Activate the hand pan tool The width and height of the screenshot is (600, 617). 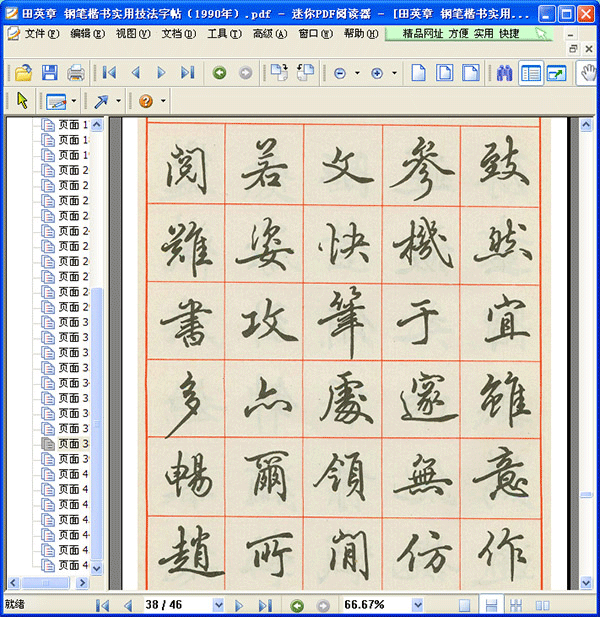tap(588, 73)
